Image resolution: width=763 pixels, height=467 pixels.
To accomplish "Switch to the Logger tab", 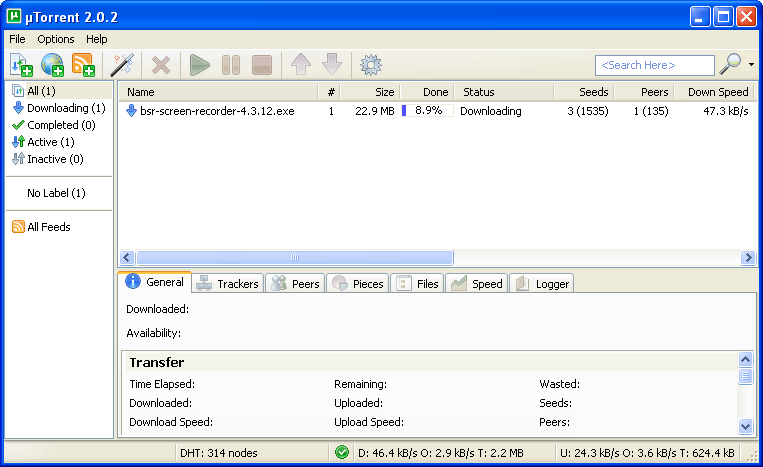I will tap(542, 284).
